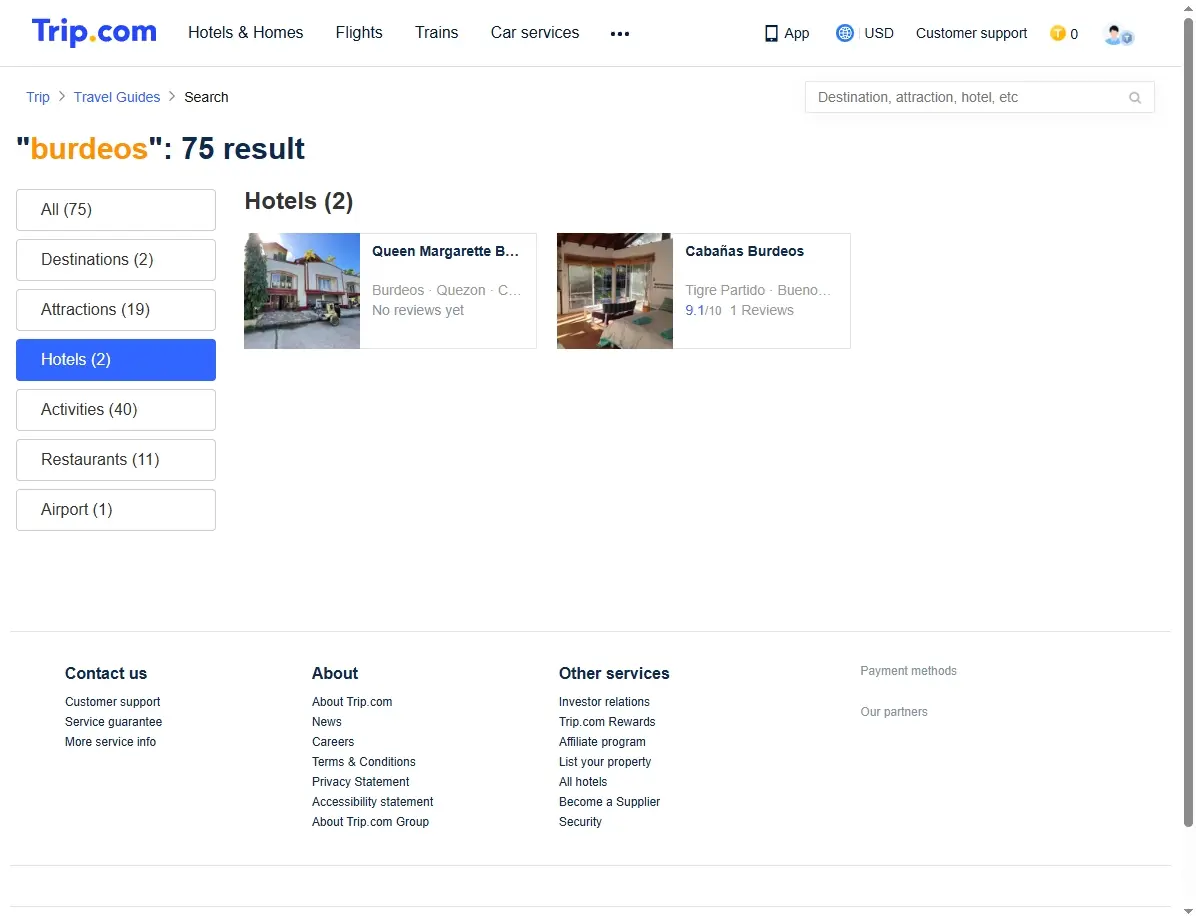Select Hotels (2) filter
The image size is (1196, 921).
click(x=116, y=360)
